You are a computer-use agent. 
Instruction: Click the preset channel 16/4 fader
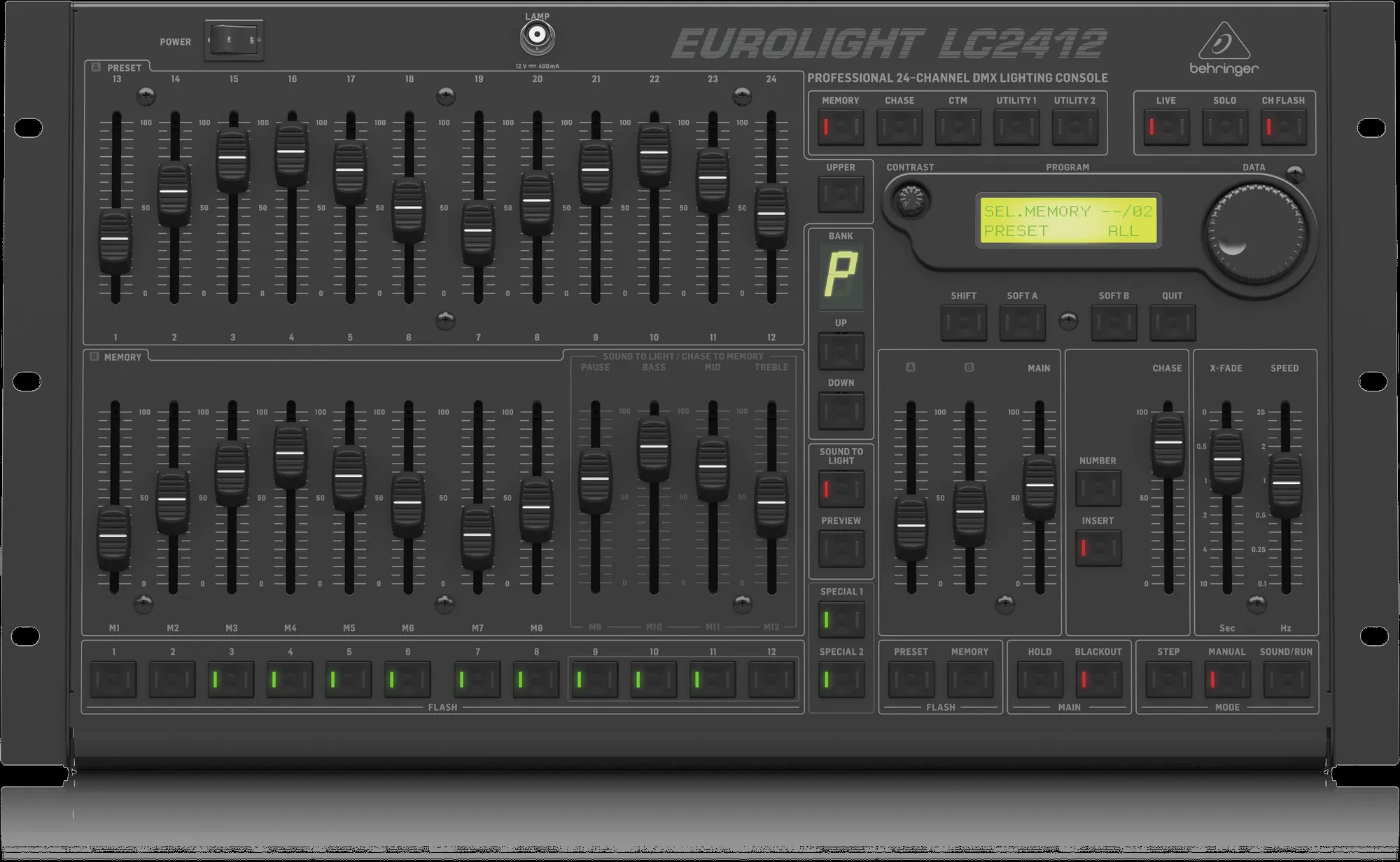coord(291,153)
